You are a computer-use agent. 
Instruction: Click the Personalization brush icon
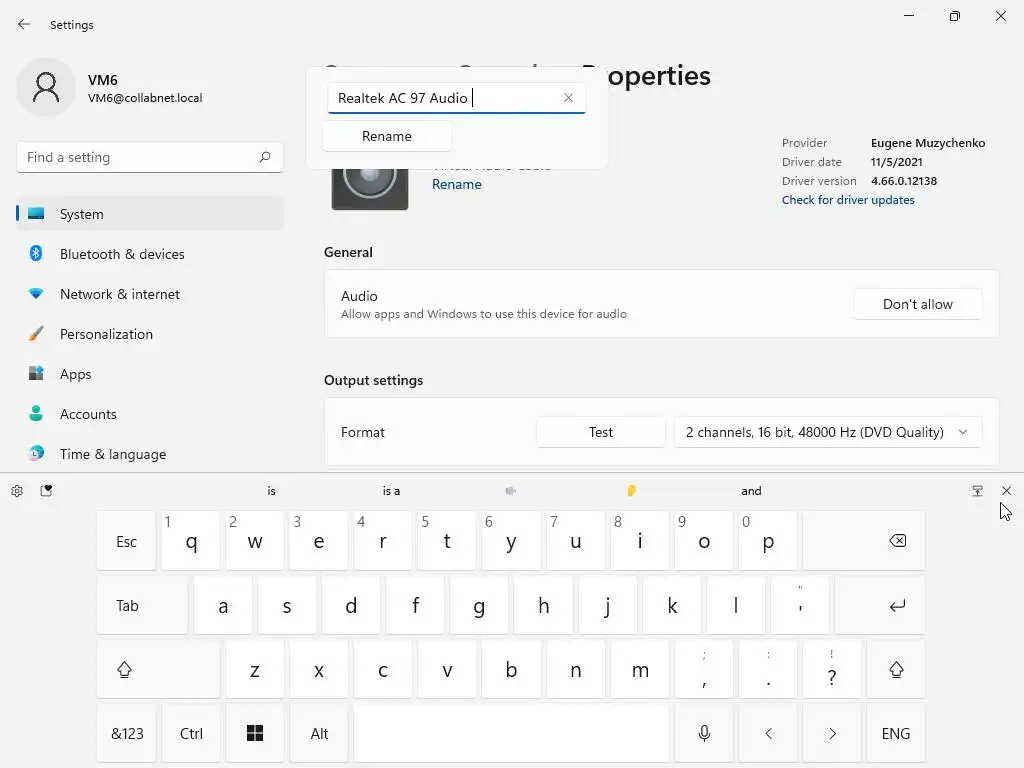coord(36,334)
